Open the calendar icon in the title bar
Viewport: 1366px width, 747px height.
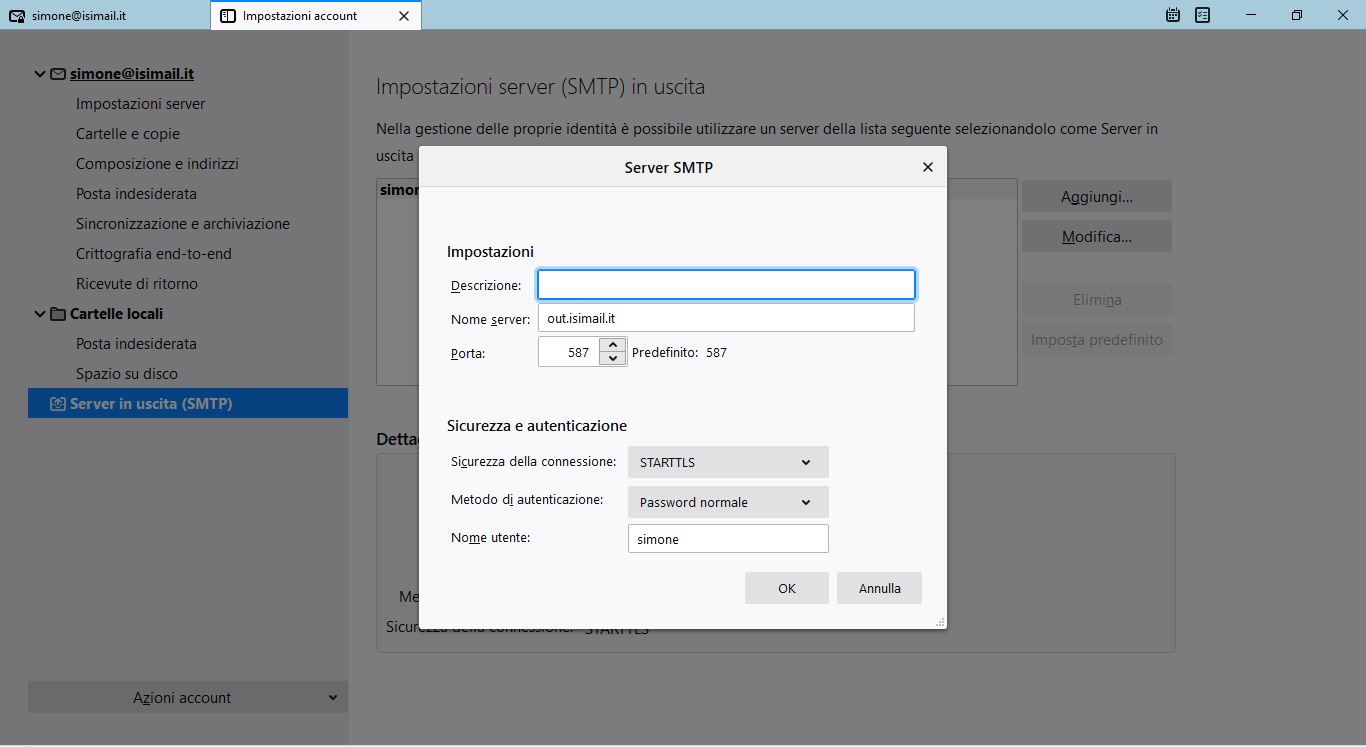pos(1173,15)
